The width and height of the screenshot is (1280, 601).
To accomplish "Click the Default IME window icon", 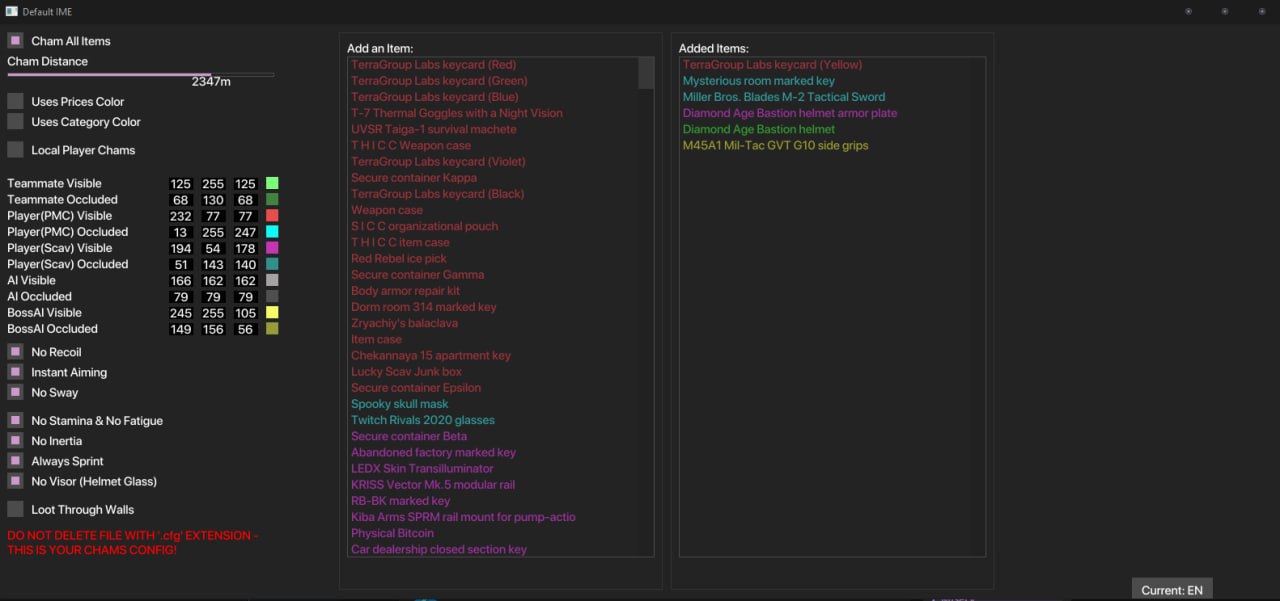I will pos(11,11).
